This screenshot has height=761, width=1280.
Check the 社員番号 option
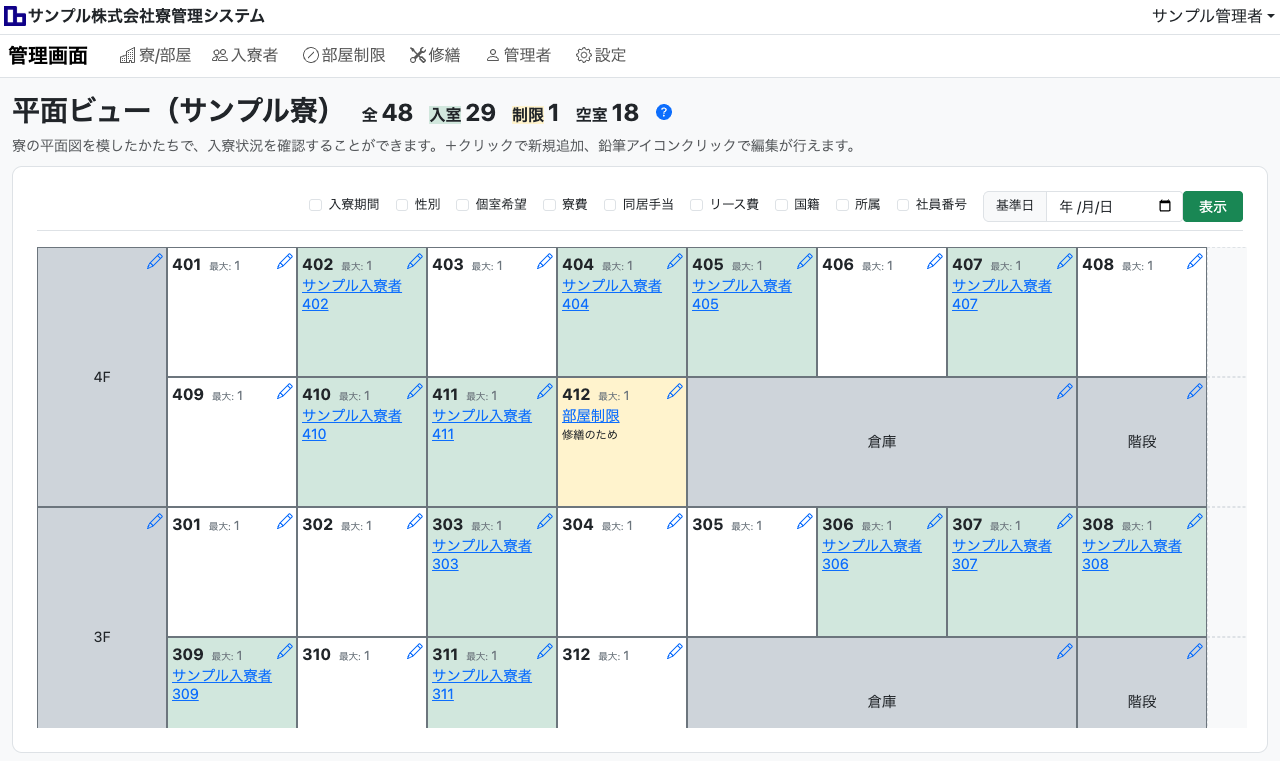click(x=903, y=205)
